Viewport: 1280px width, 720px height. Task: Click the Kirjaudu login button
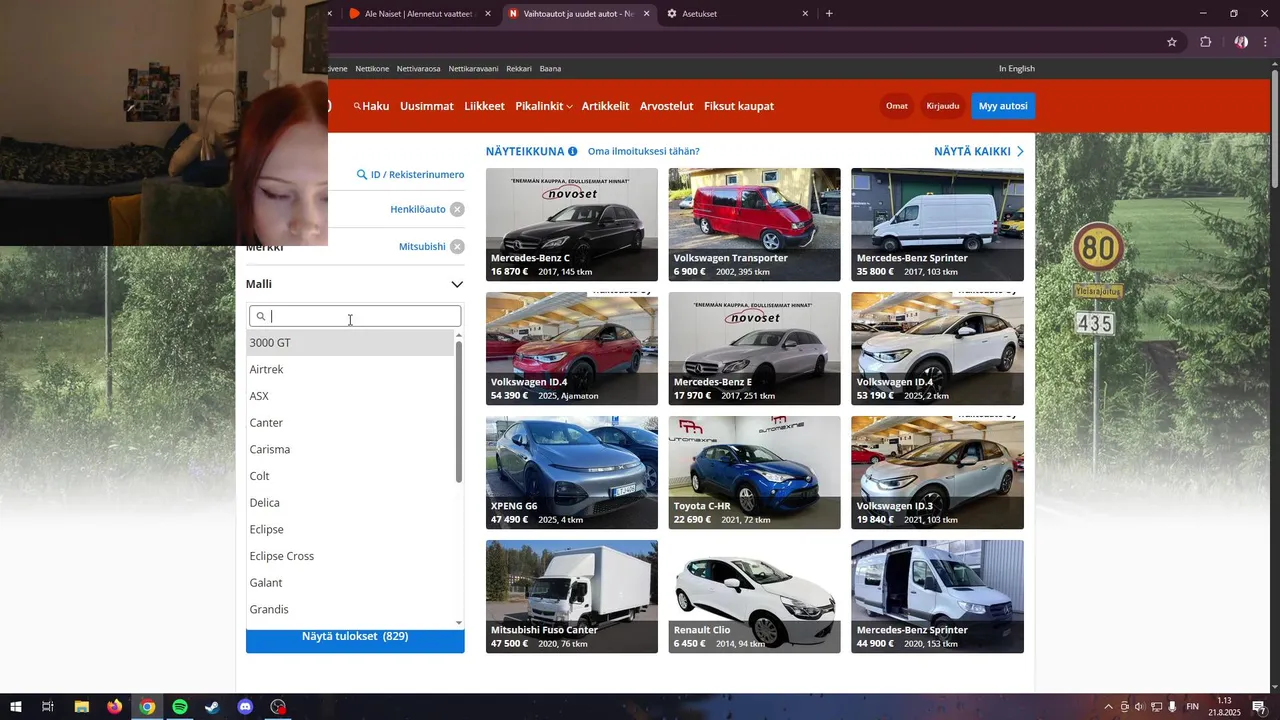pyautogui.click(x=943, y=106)
